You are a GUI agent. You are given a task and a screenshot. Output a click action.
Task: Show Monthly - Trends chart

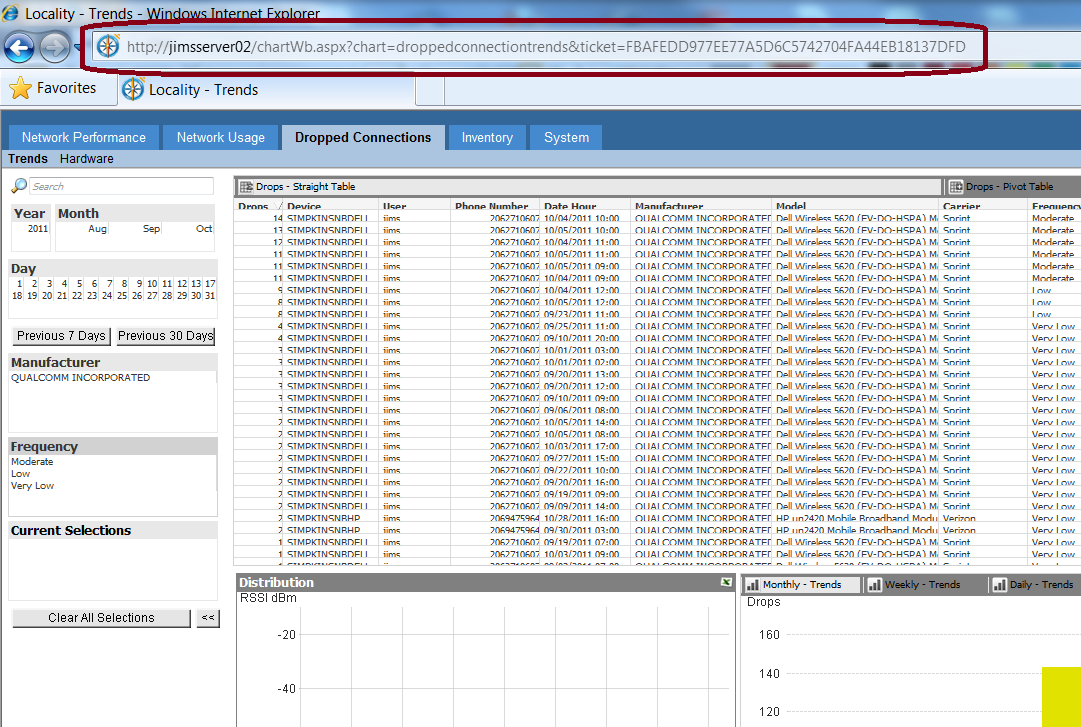tap(803, 584)
